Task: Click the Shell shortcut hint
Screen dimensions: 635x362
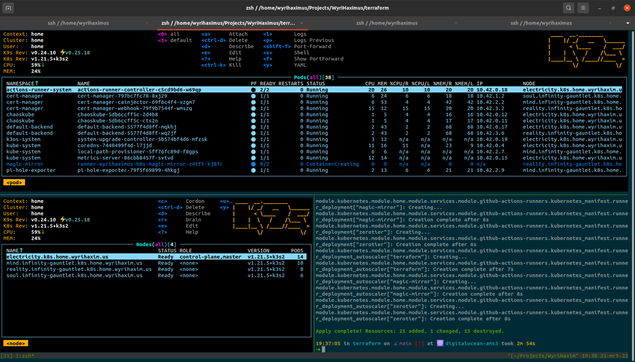Action: tap(301, 53)
